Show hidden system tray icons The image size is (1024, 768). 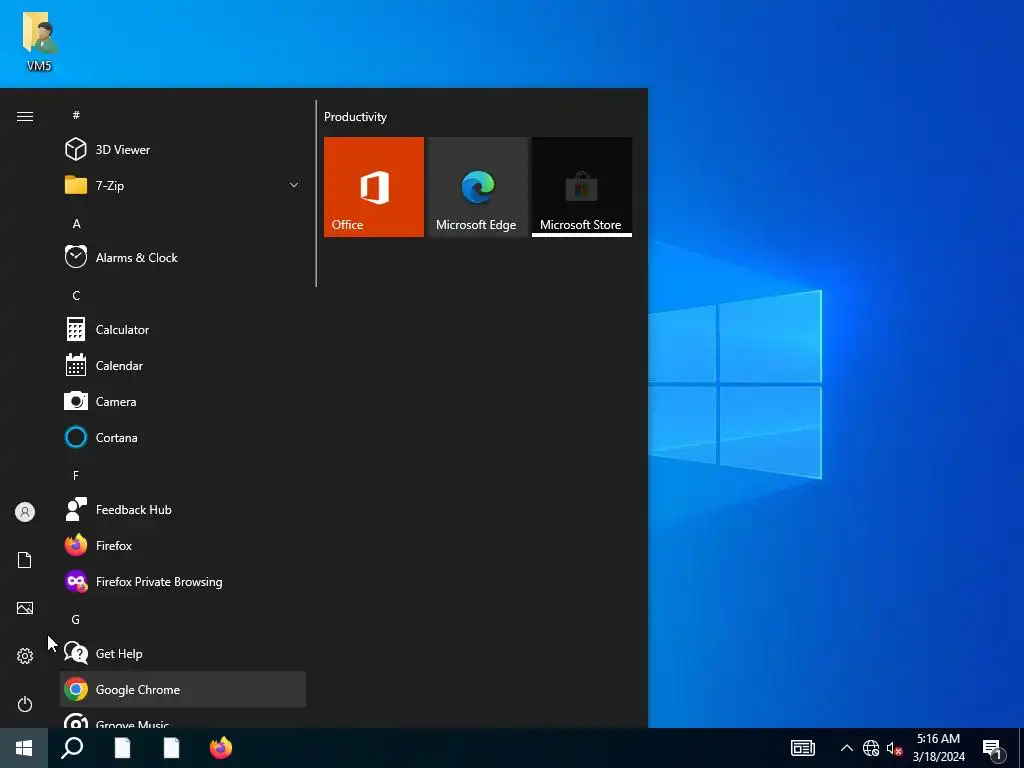coord(846,748)
